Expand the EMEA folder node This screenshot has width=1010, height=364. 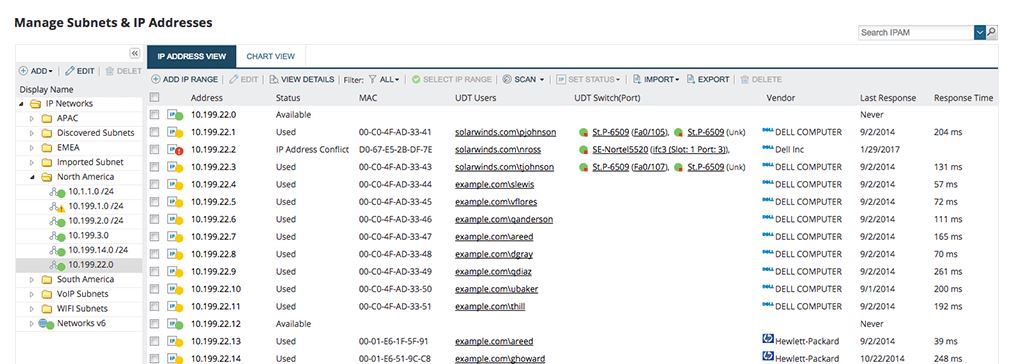tap(32, 148)
